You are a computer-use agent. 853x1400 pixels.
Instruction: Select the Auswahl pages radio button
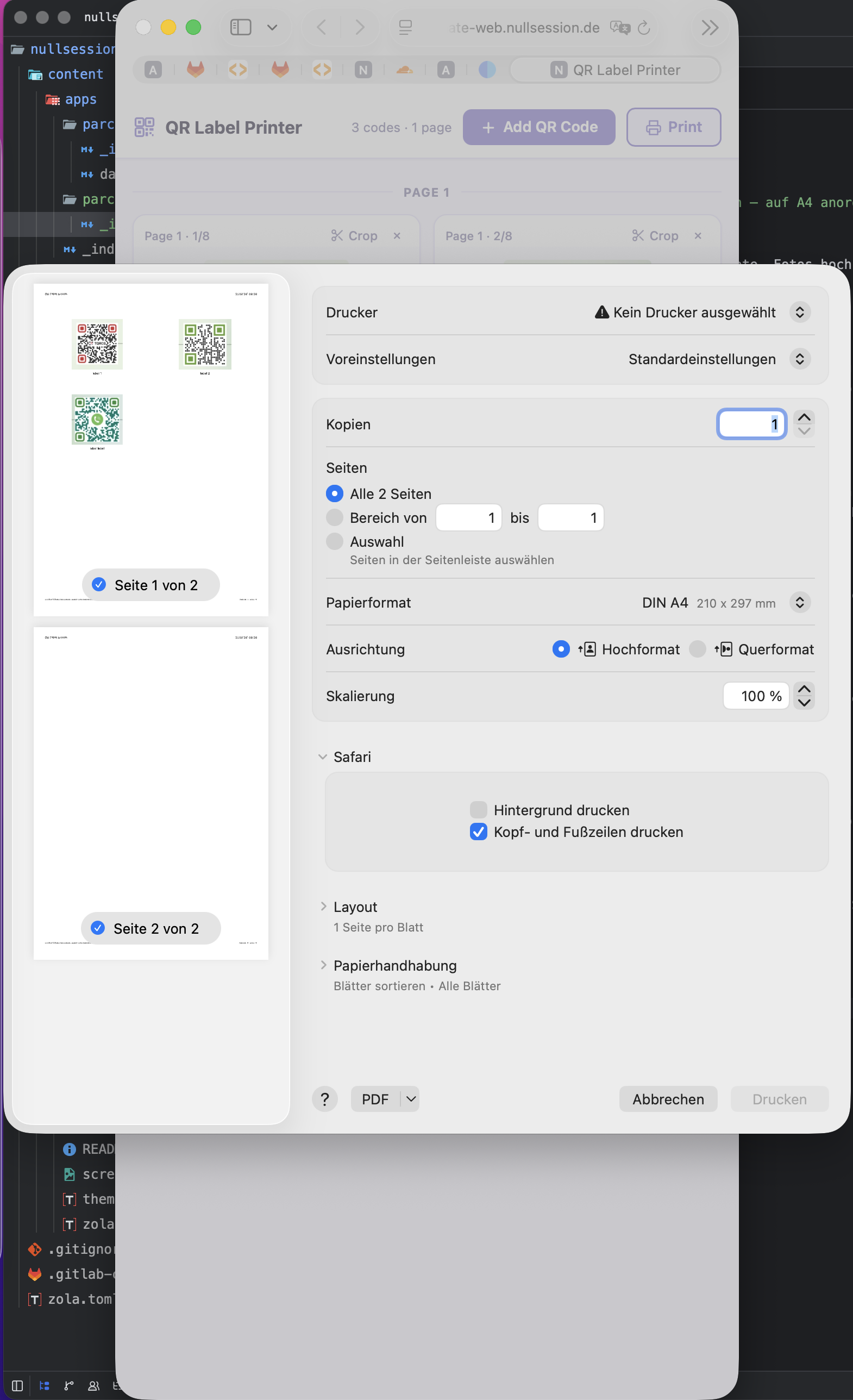(335, 541)
